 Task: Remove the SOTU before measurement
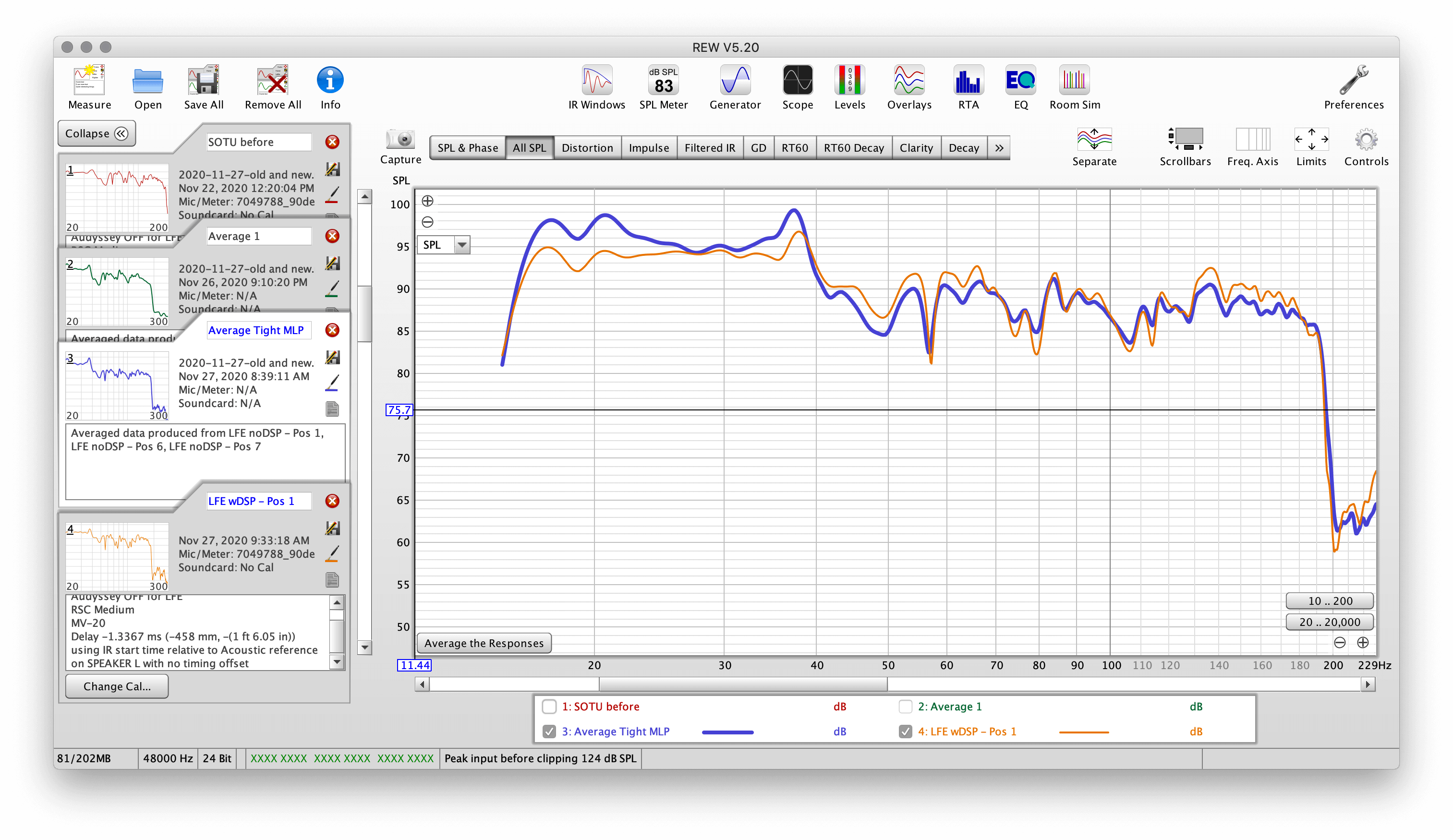click(x=332, y=142)
